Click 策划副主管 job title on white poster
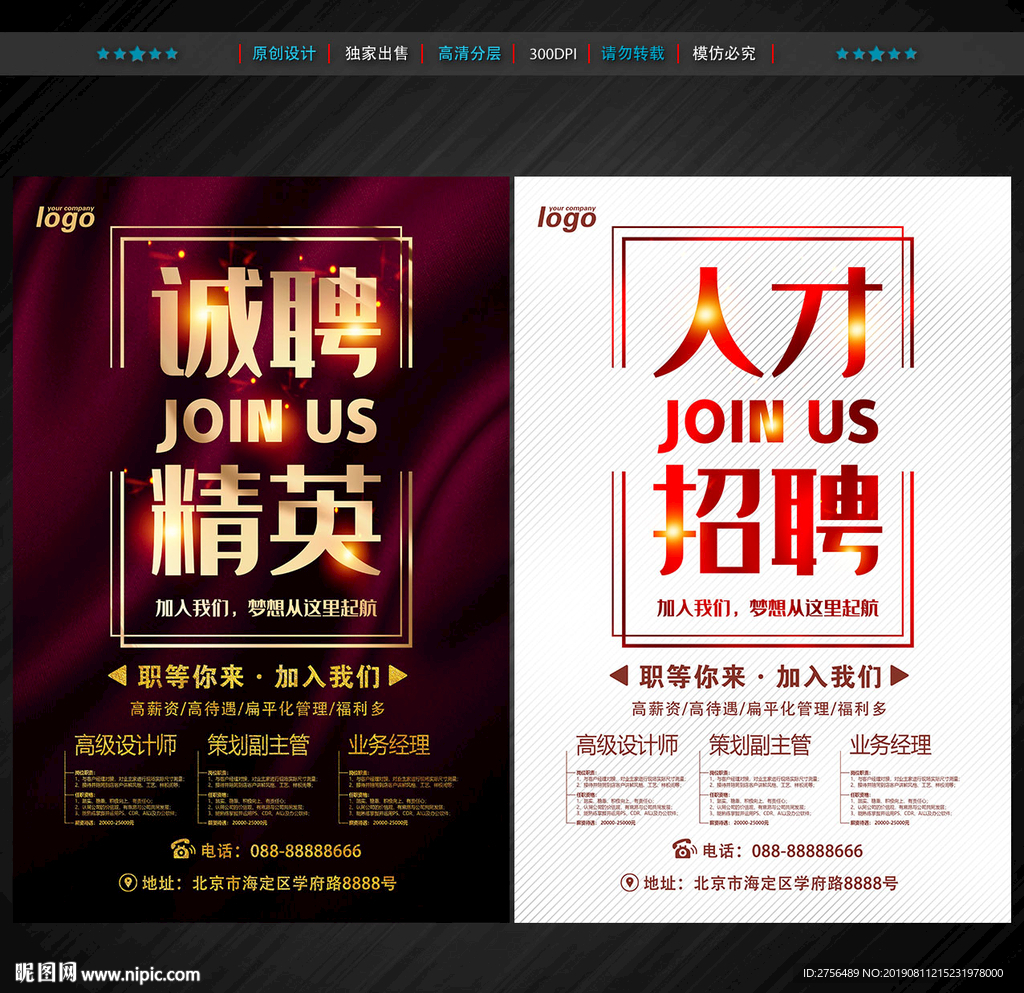Screen dimensions: 1024x993 760,745
